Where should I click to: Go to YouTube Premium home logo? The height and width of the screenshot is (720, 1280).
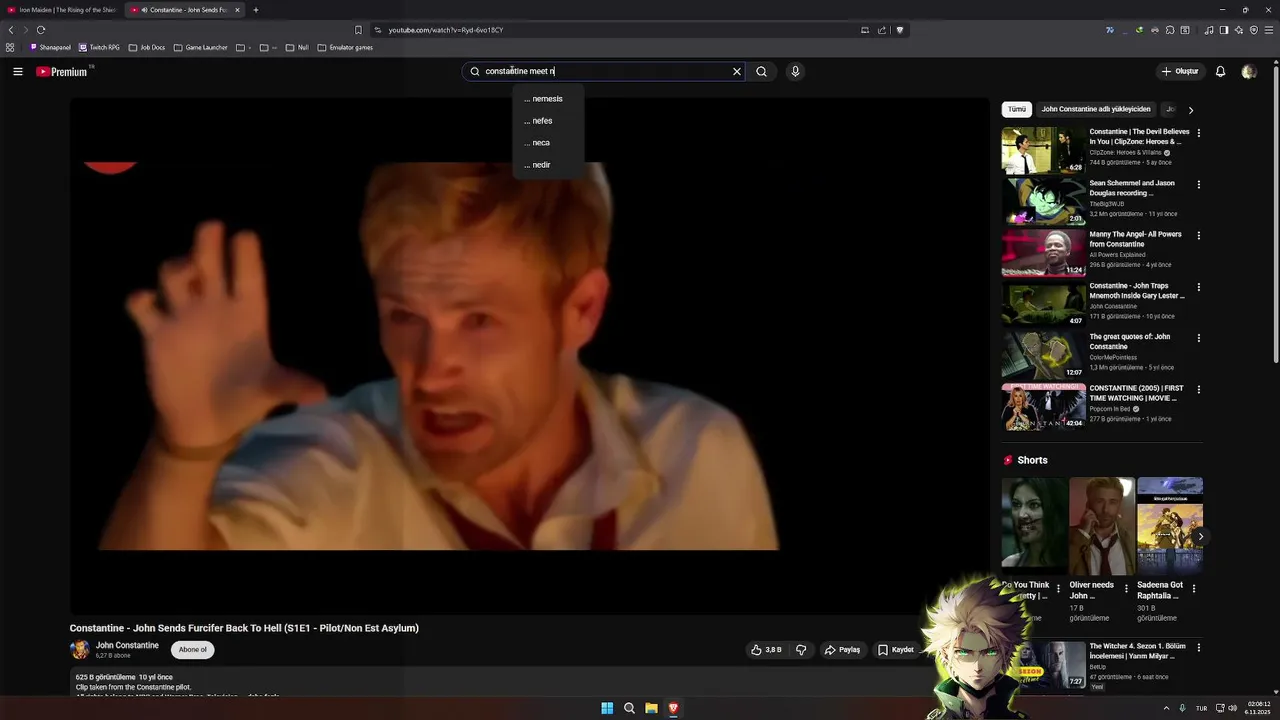[63, 72]
